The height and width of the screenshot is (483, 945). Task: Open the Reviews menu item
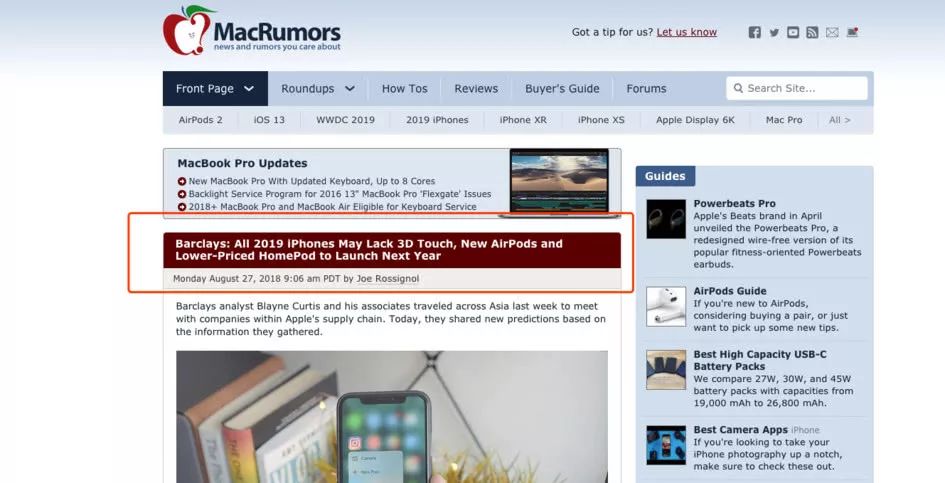point(476,89)
